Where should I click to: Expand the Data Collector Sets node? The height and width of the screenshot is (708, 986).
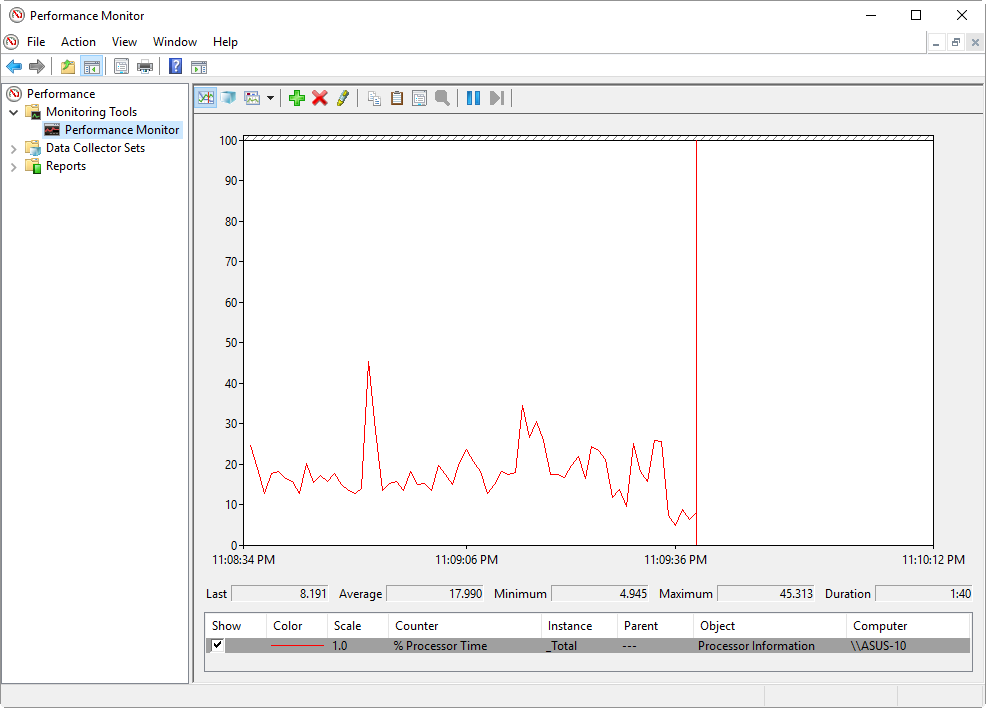point(14,148)
